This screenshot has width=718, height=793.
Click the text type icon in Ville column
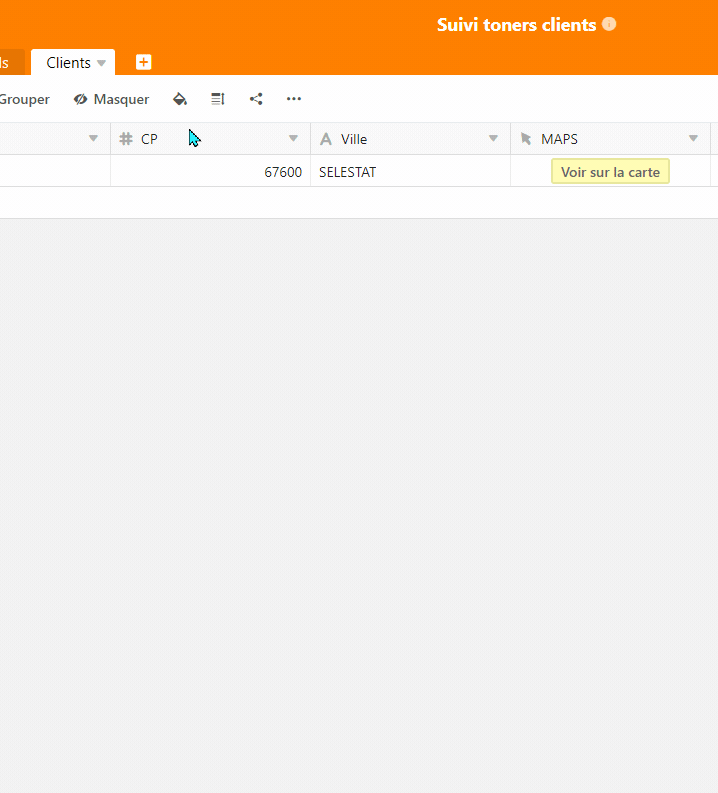(x=326, y=139)
